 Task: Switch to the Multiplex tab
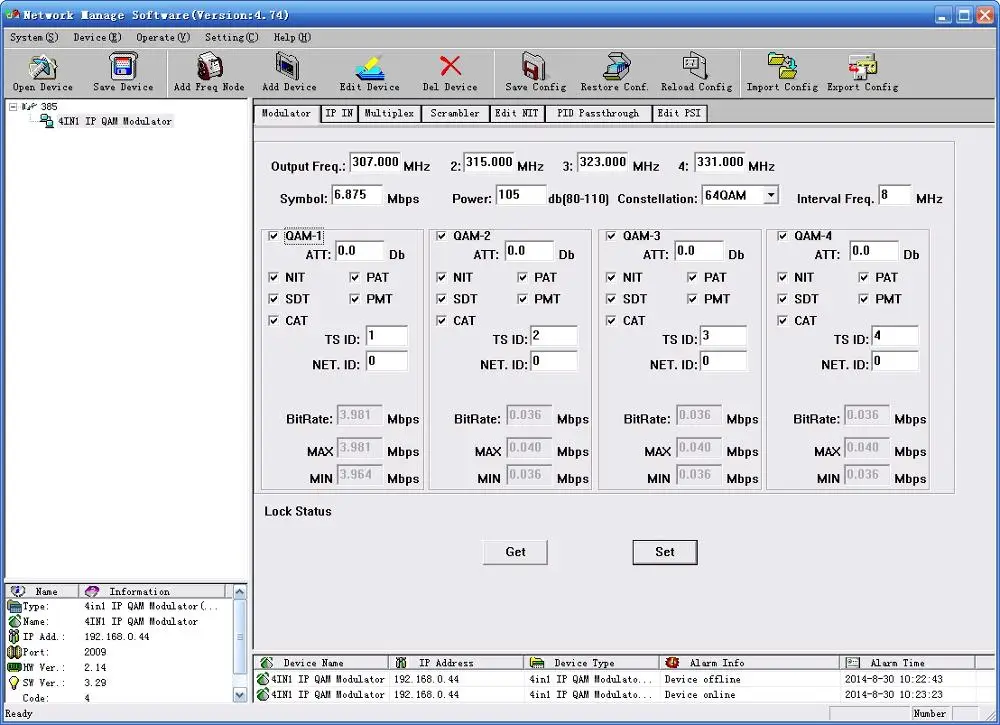[389, 114]
